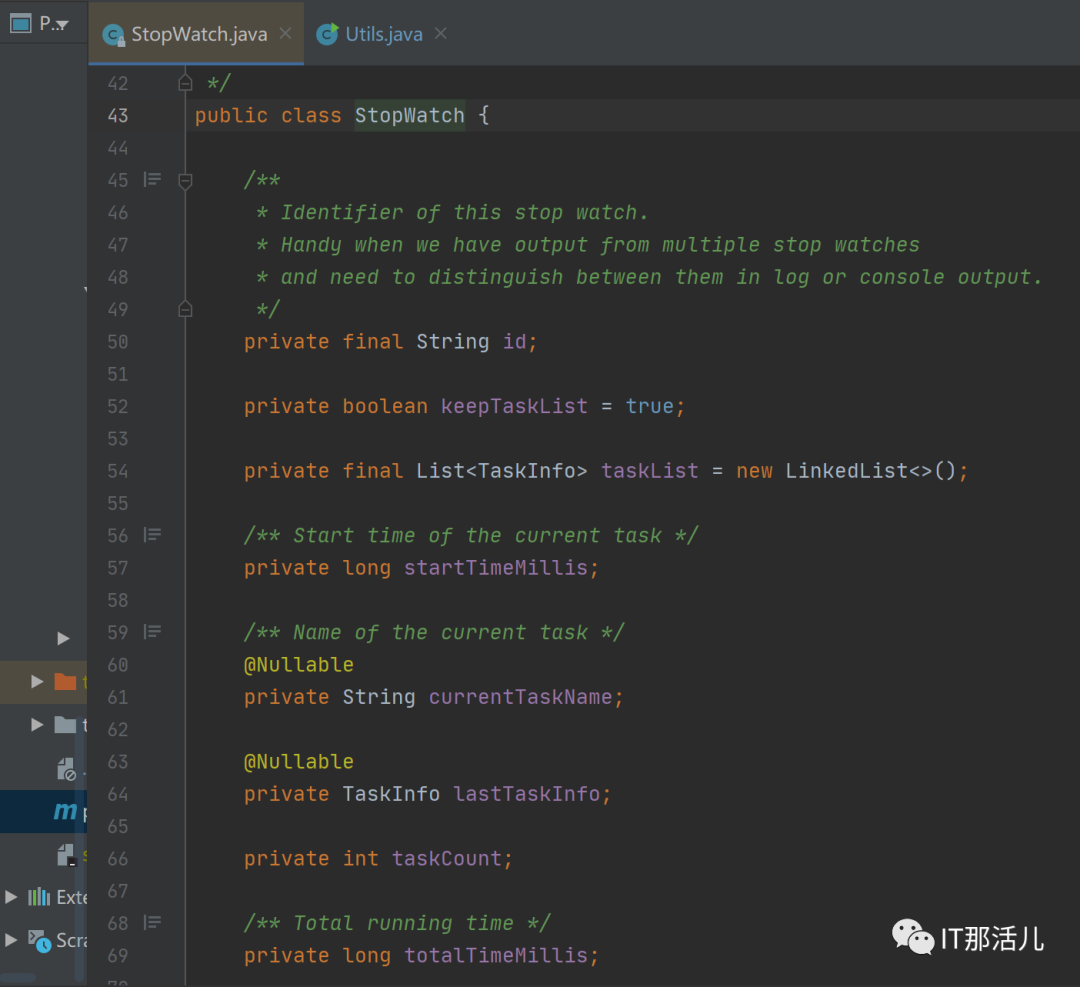Click the External Libraries bar-chart icon
Viewport: 1080px width, 987px height.
[x=39, y=897]
